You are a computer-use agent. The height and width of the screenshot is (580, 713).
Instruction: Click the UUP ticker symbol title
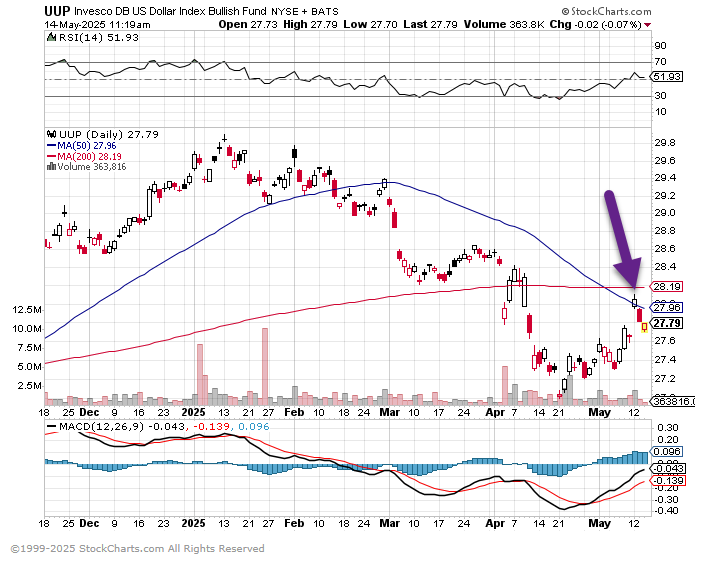tap(57, 11)
